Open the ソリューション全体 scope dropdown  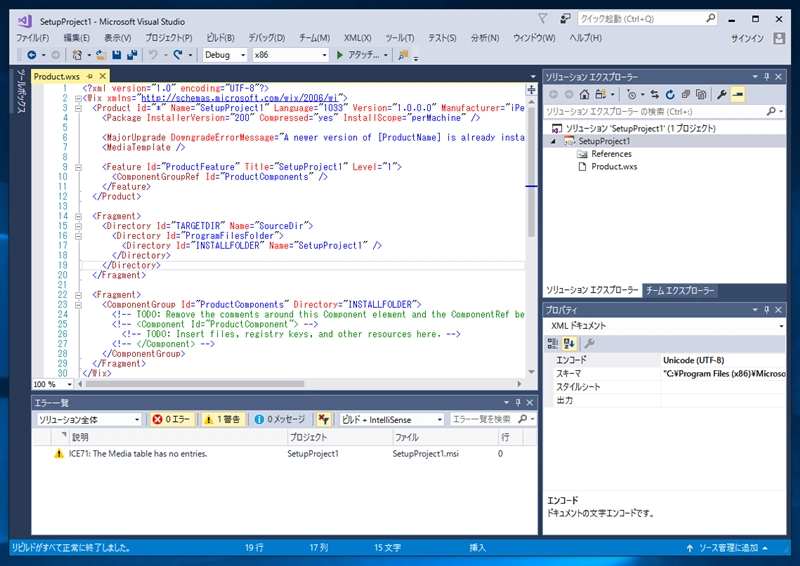coord(88,420)
